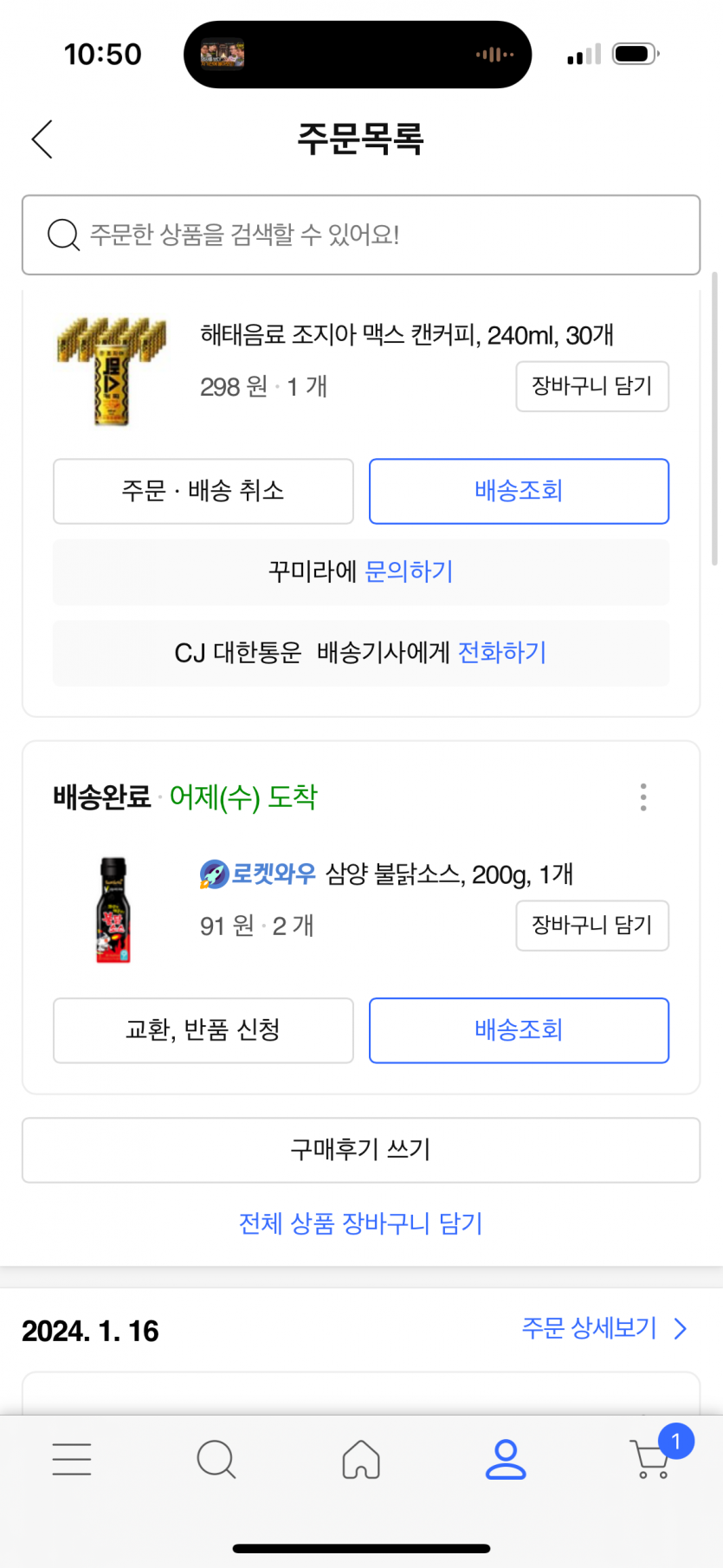Tap 문의하기 link for seller 꾸미라

409,571
